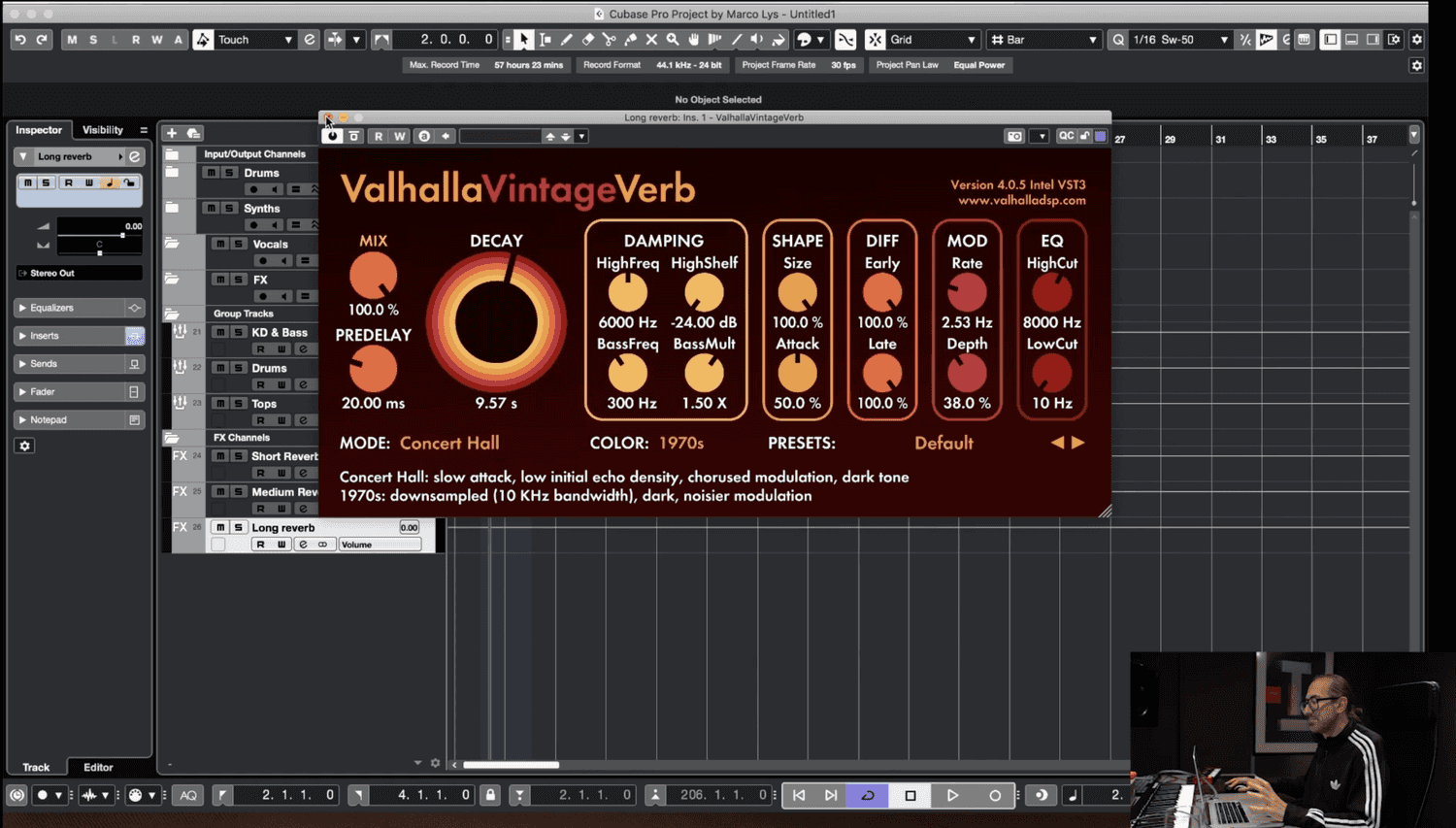Image resolution: width=1456 pixels, height=828 pixels.
Task: Toggle left zone visibility button
Action: [x=1330, y=40]
